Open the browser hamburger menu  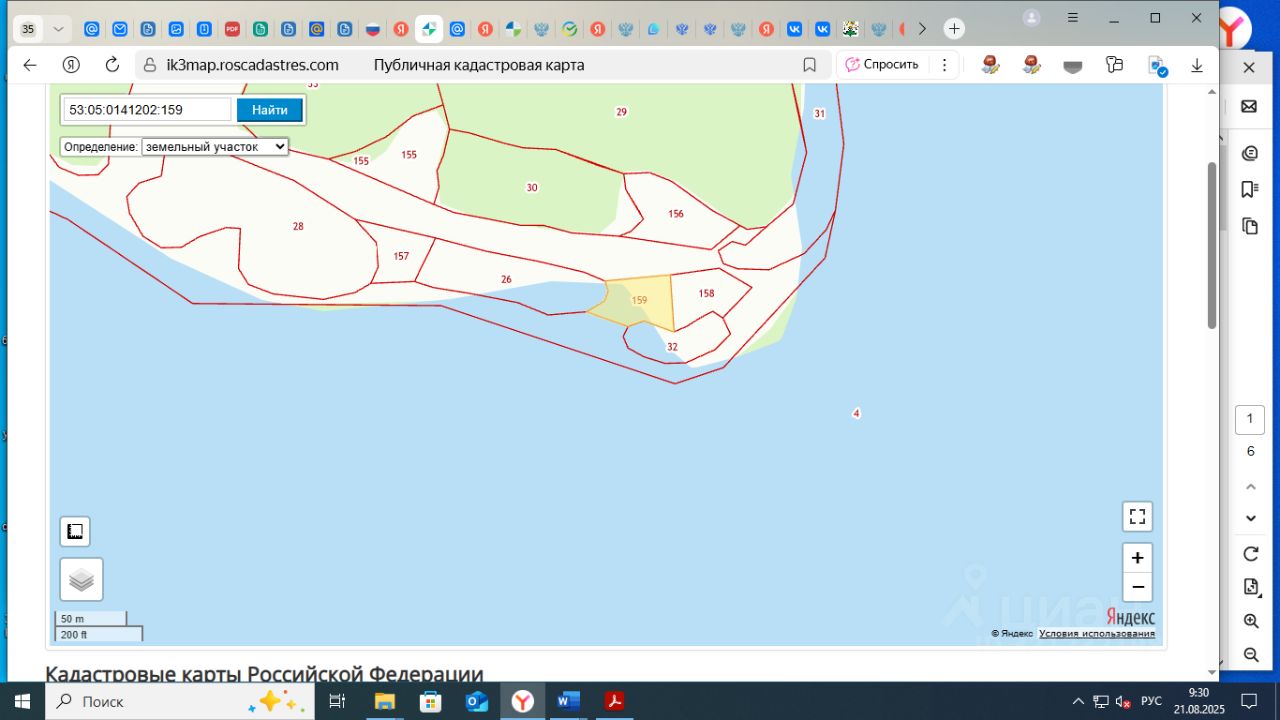1074,18
